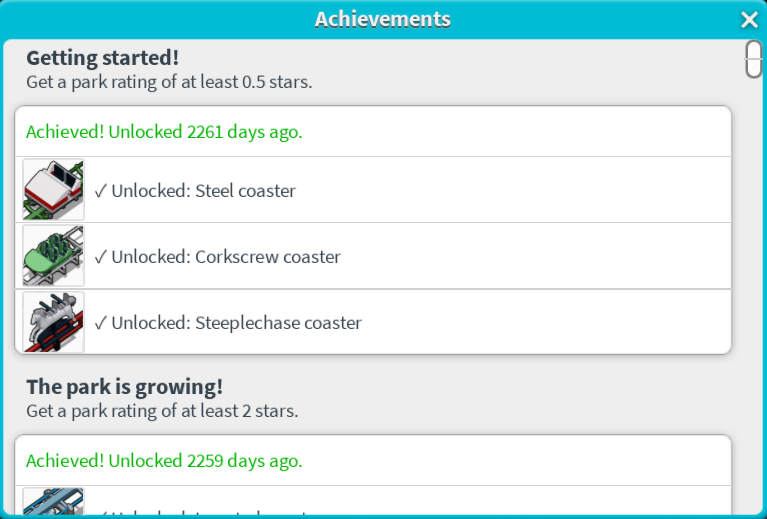Click the 0.5 stars park rating description
This screenshot has height=519, width=767.
pyautogui.click(x=169, y=82)
